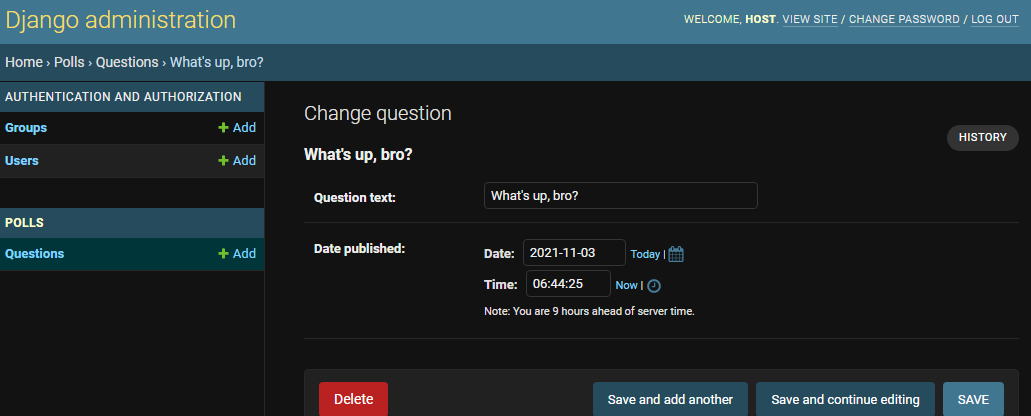Click the Add link for Groups
Viewport: 1031px width, 416px height.
(237, 127)
